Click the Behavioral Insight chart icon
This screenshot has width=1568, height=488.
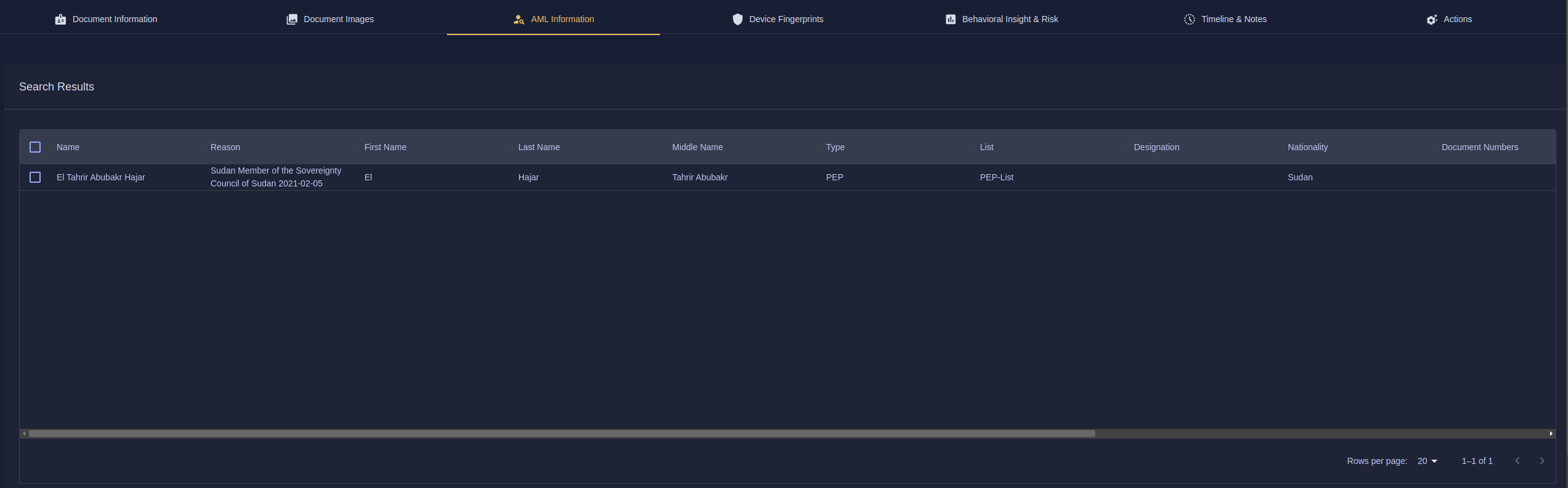[x=951, y=20]
